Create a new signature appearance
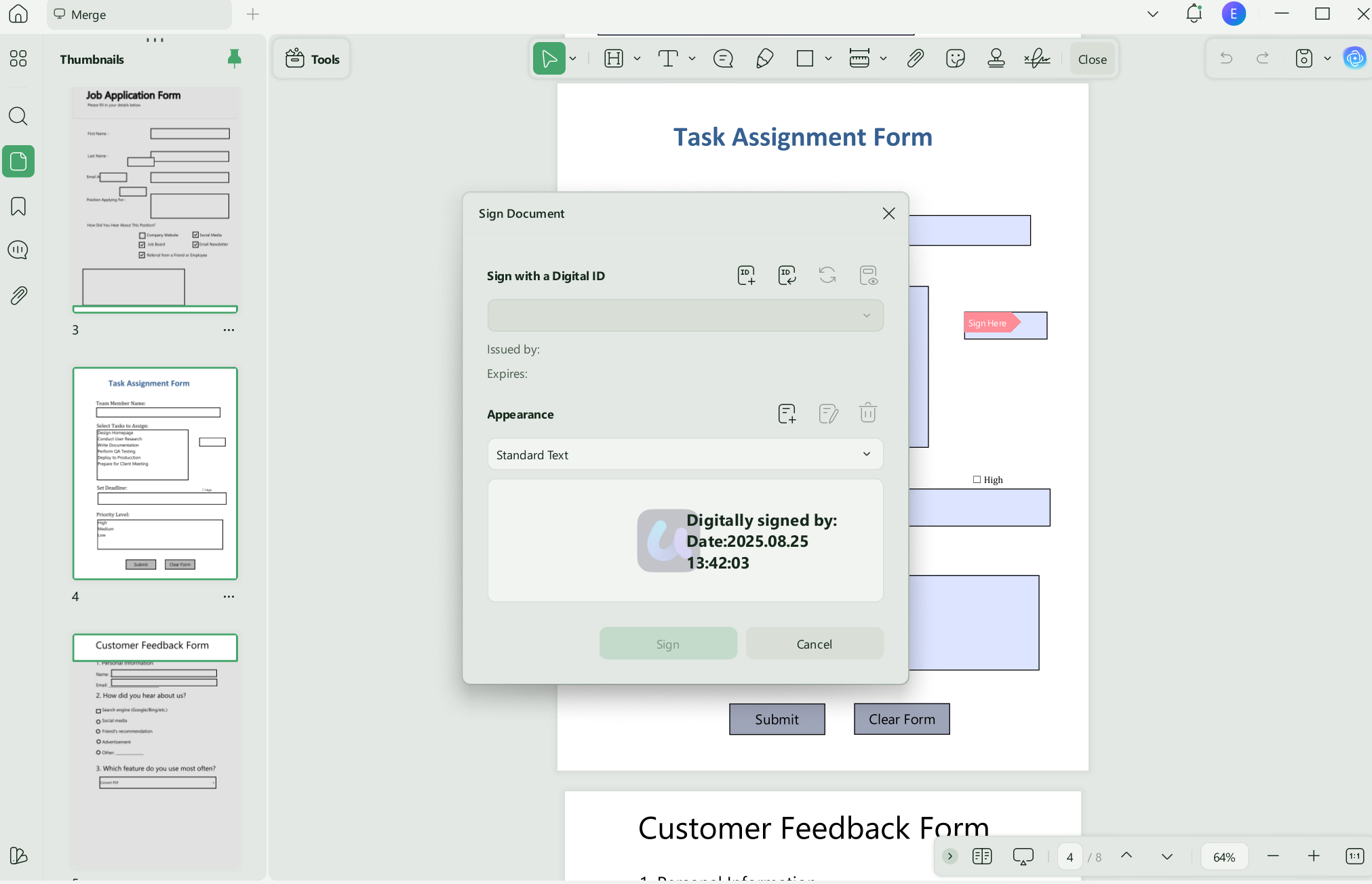The image size is (1372, 884). 787,413
